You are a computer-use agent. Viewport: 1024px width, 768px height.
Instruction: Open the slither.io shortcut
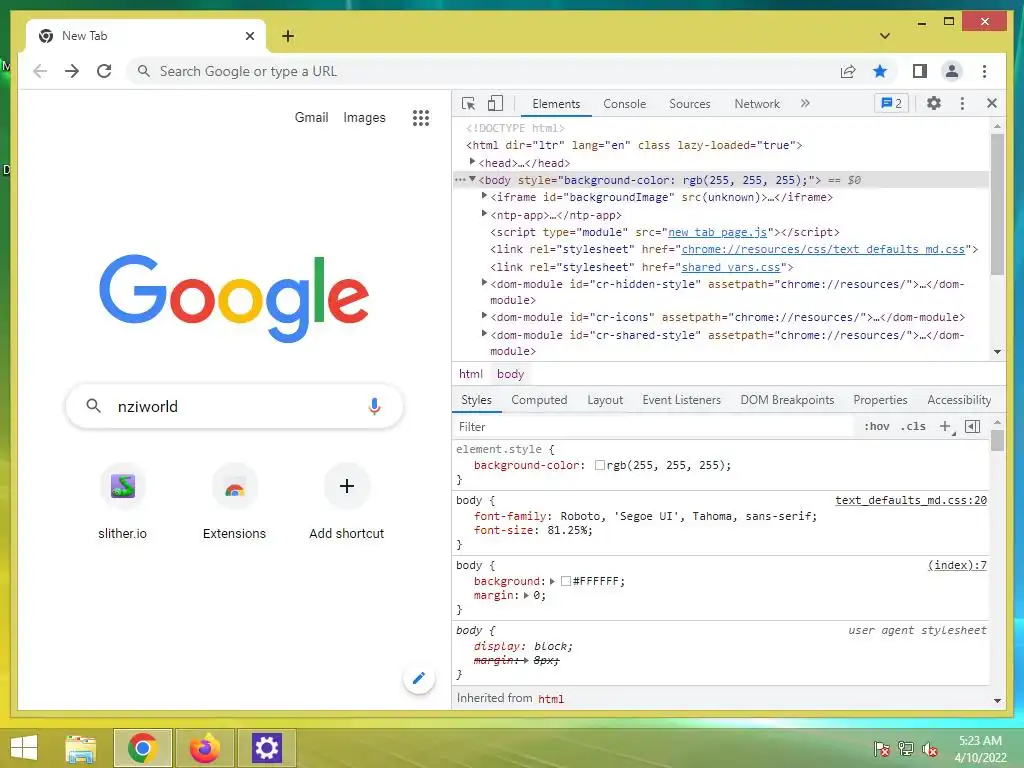[122, 501]
